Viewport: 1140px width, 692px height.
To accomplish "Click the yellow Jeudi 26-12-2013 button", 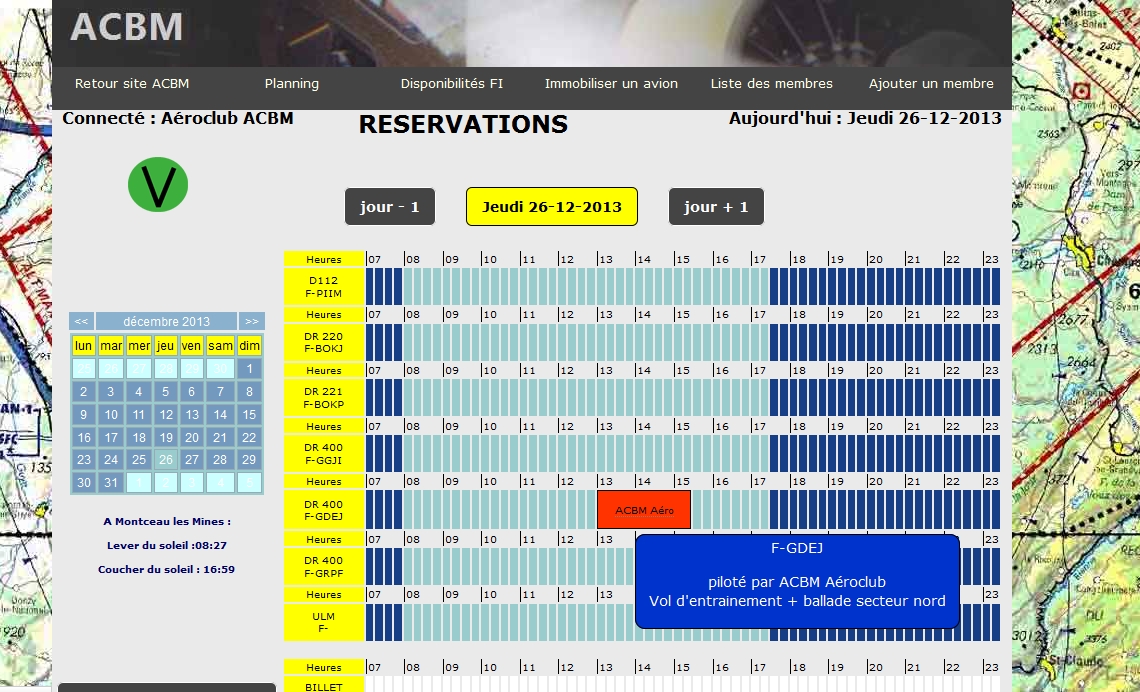I will coord(551,207).
